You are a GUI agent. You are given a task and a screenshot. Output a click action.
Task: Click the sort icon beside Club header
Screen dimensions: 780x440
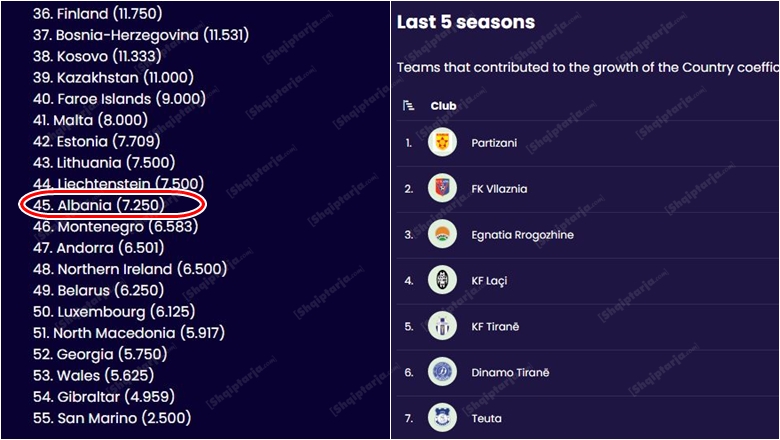click(x=408, y=105)
